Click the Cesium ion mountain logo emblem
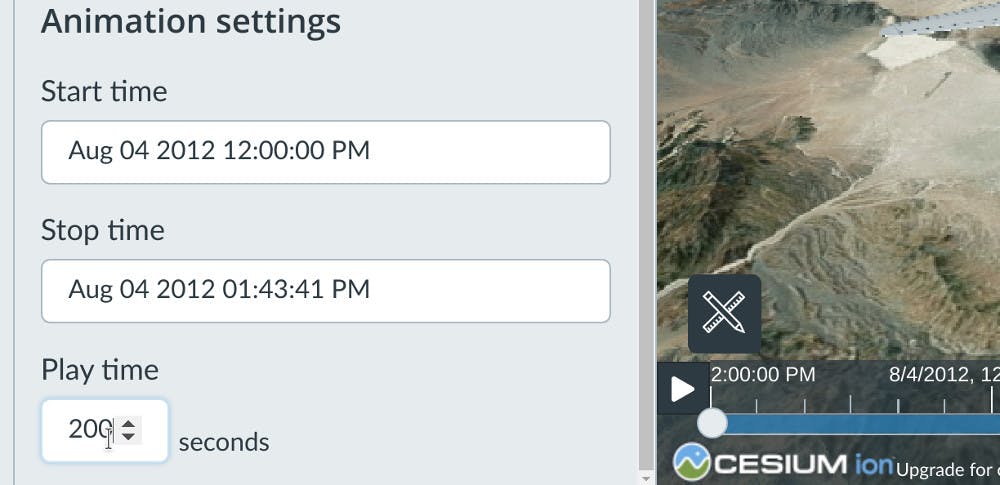This screenshot has height=485, width=1000. click(x=691, y=462)
